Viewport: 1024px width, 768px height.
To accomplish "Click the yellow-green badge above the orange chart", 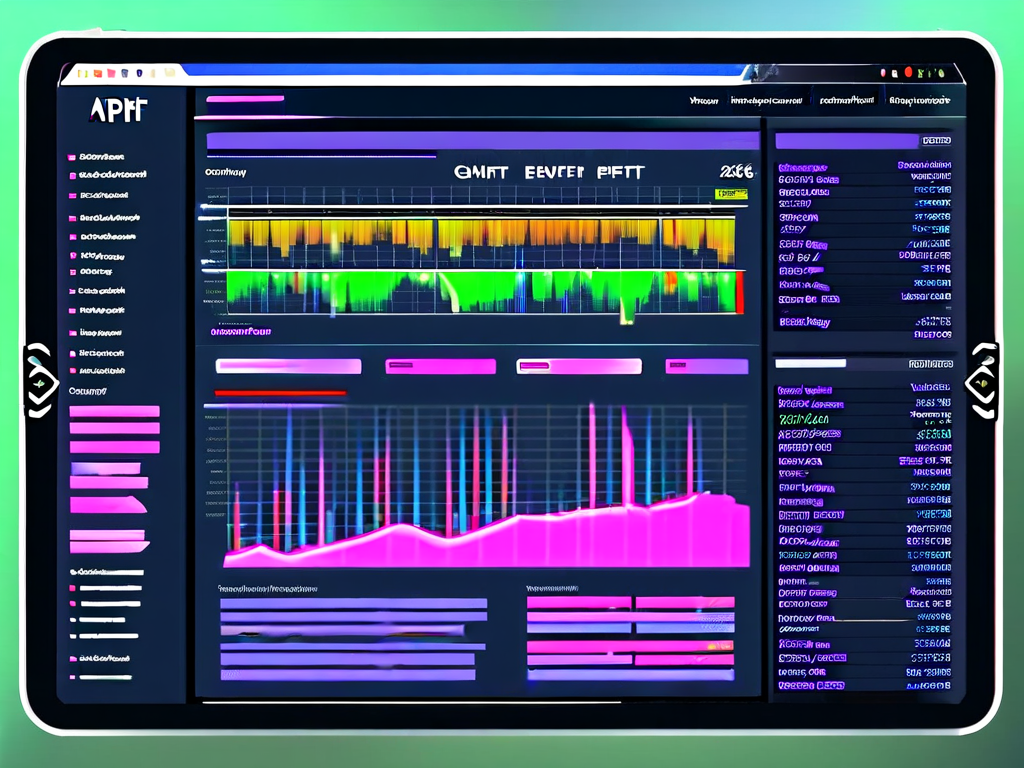I will click(732, 192).
